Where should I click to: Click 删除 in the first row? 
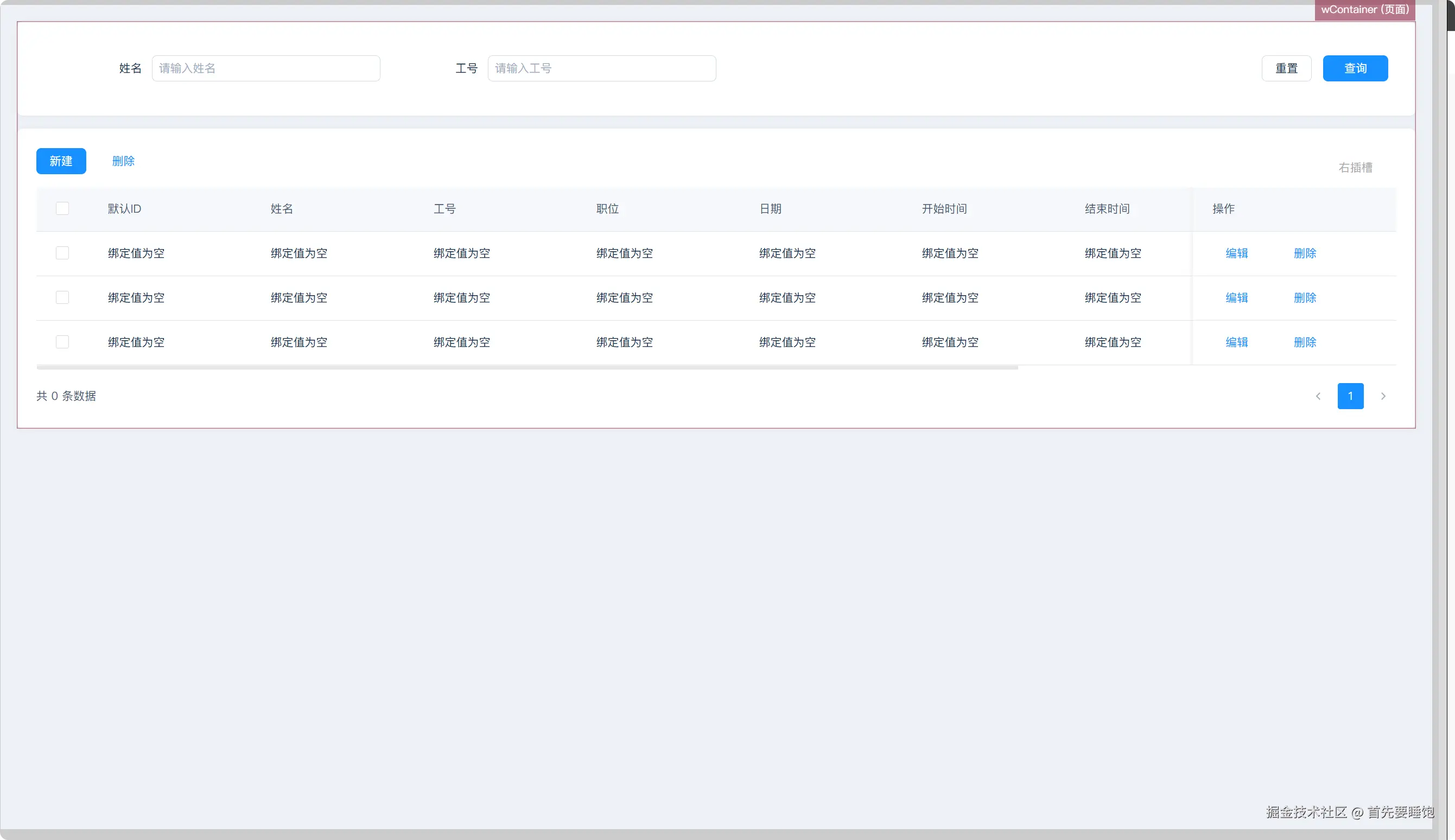[x=1305, y=253]
